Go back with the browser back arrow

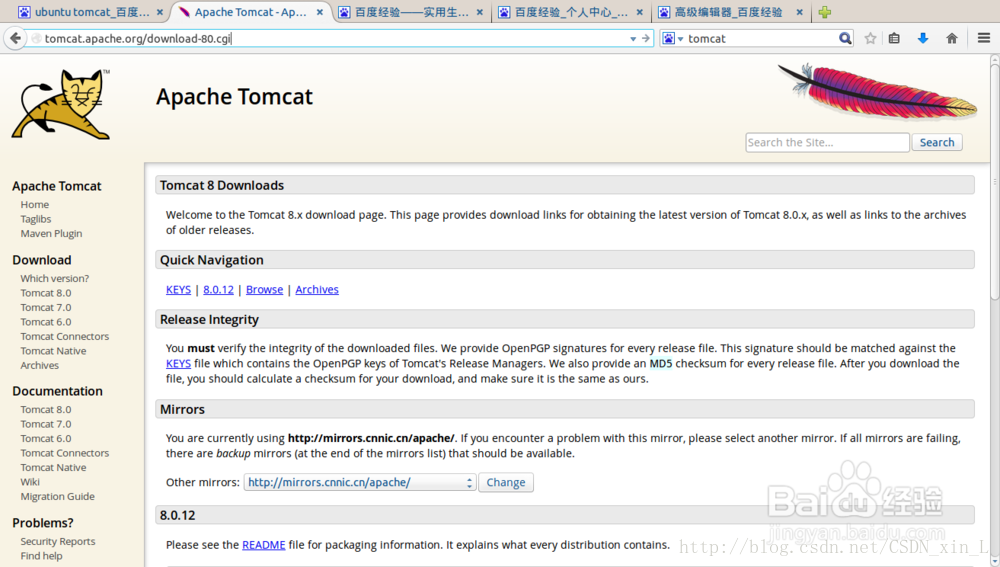tap(15, 38)
